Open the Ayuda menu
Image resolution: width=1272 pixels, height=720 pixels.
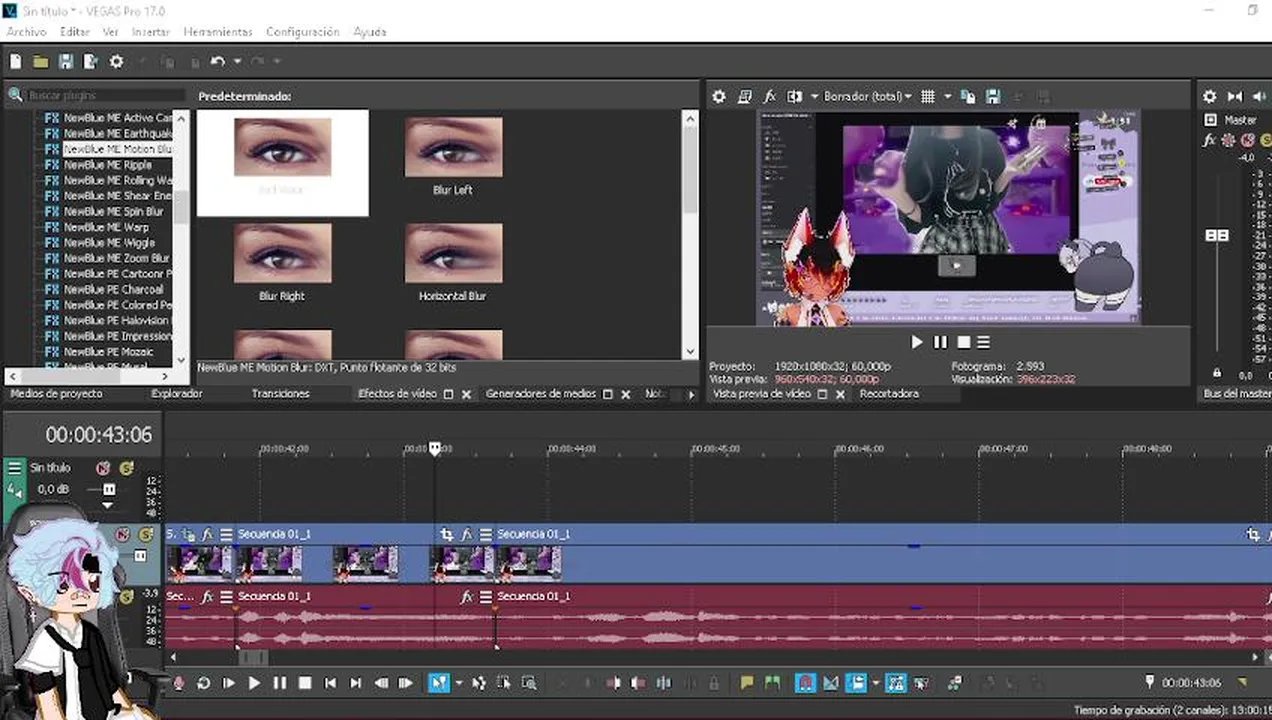pyautogui.click(x=370, y=32)
